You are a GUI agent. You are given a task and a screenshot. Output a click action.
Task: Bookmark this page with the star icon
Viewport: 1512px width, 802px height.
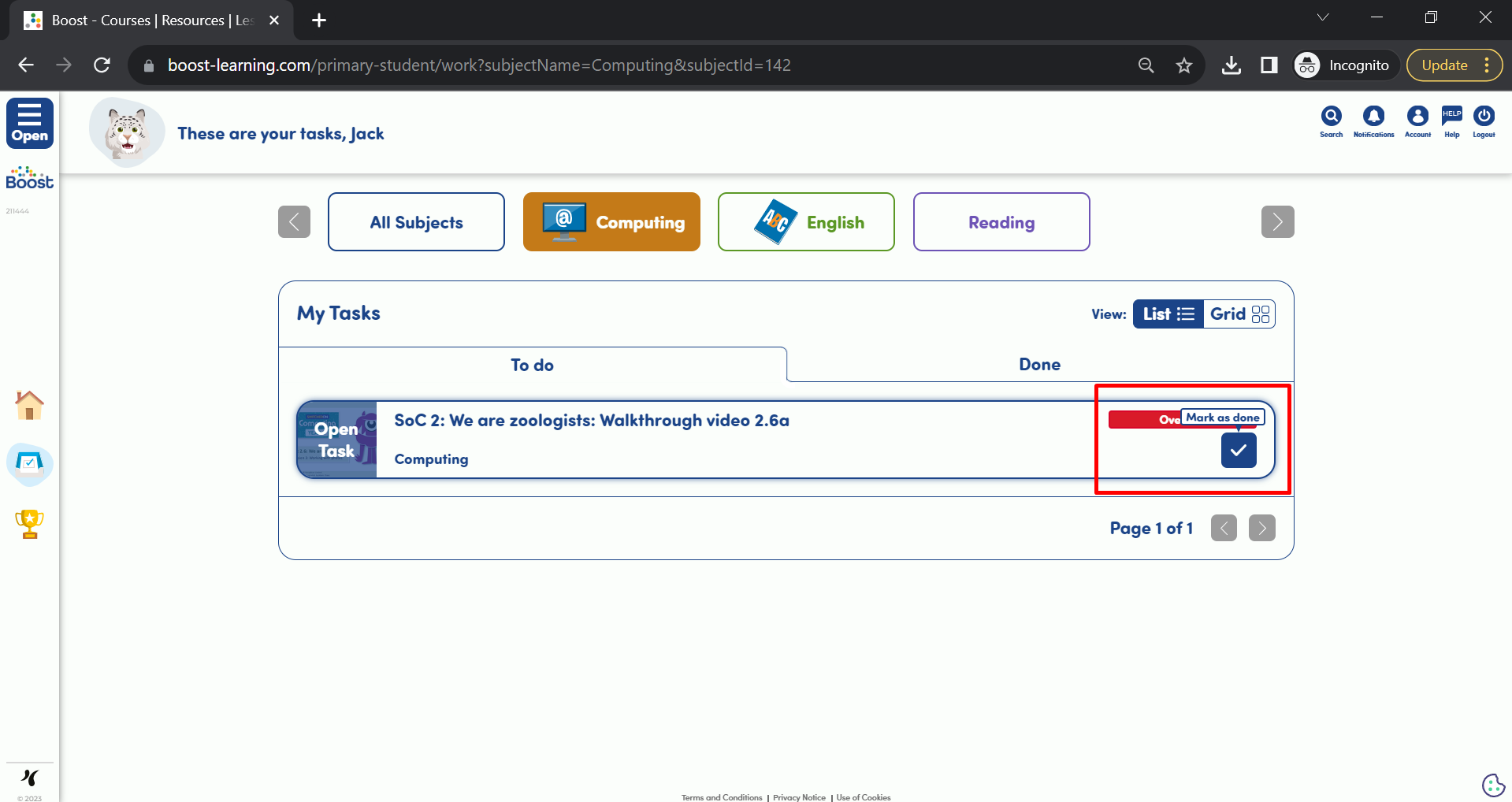click(1183, 65)
